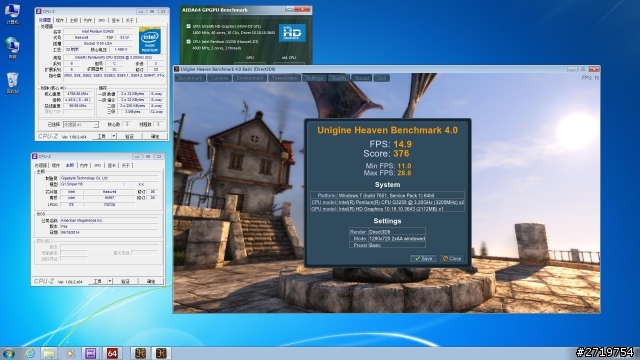
Task: Select the 显卡 tab in lower CPU-Z window
Action: (111, 165)
